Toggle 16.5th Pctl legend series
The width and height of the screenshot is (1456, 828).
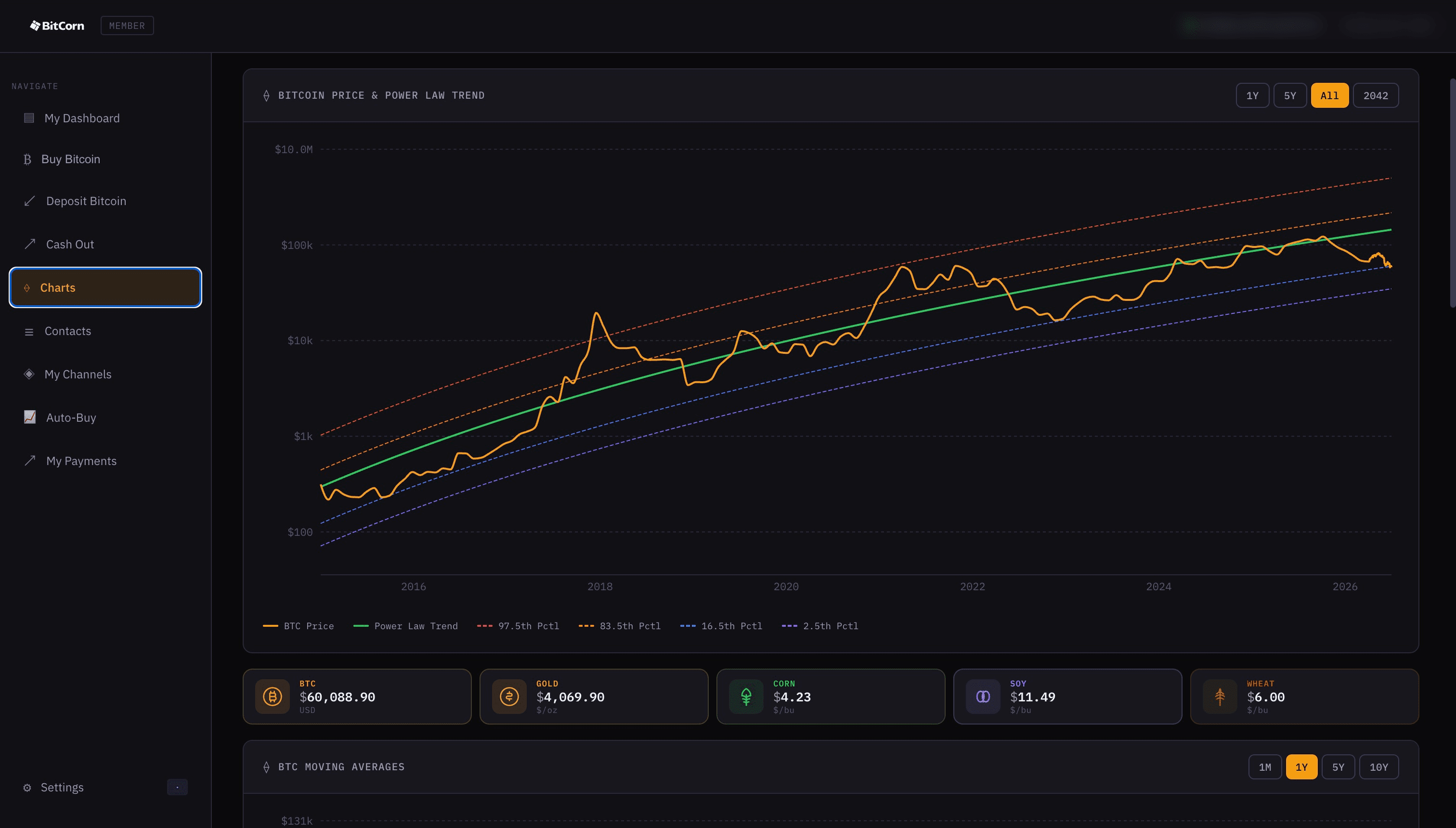(721, 626)
